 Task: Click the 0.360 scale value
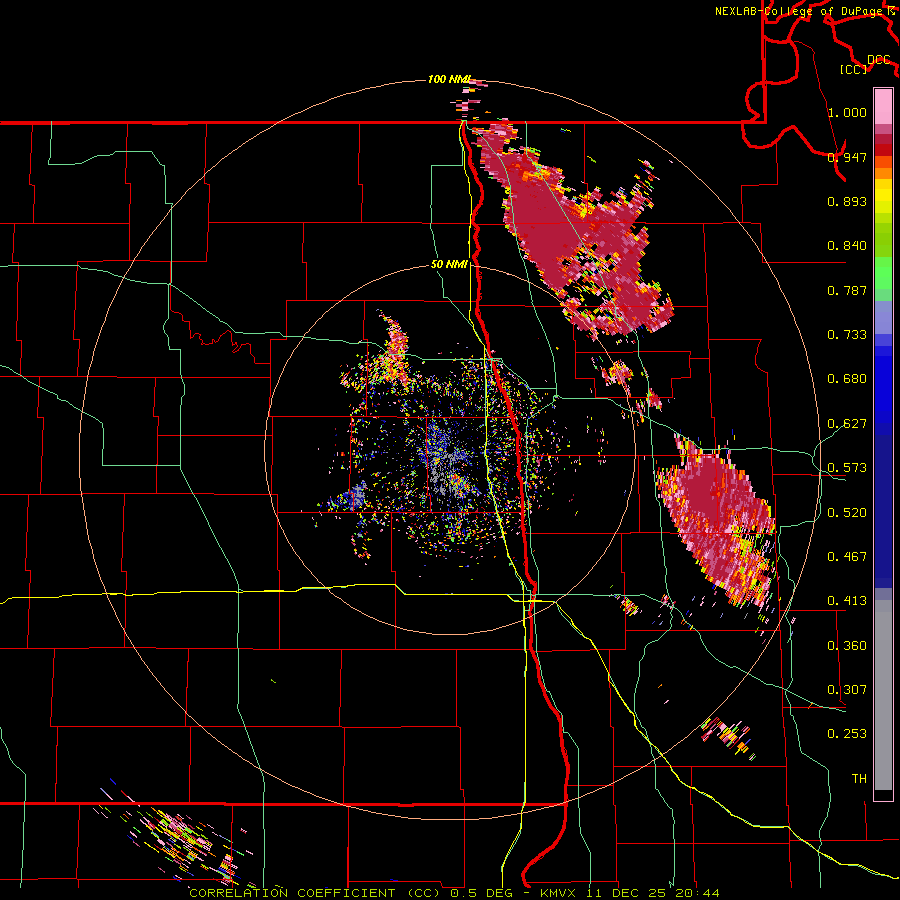pyautogui.click(x=847, y=646)
